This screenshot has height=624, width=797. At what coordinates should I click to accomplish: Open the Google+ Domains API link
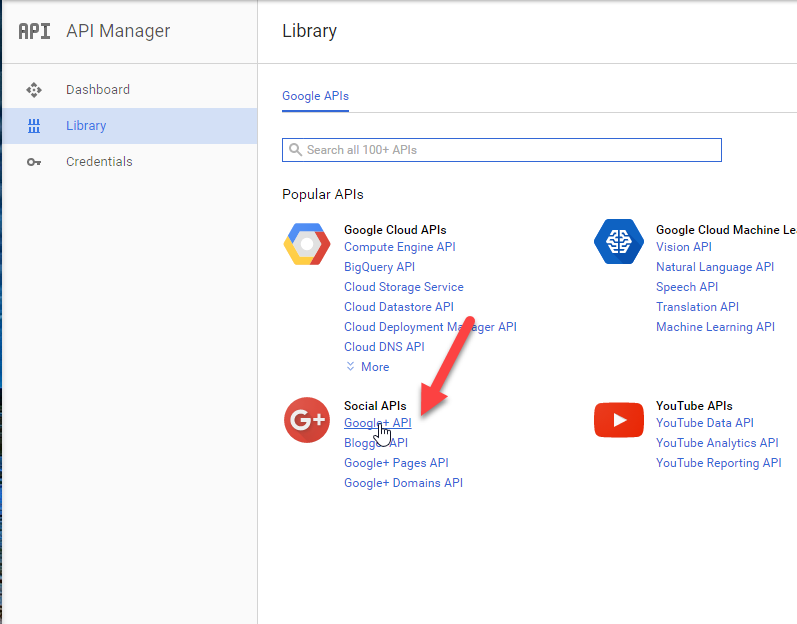(403, 483)
